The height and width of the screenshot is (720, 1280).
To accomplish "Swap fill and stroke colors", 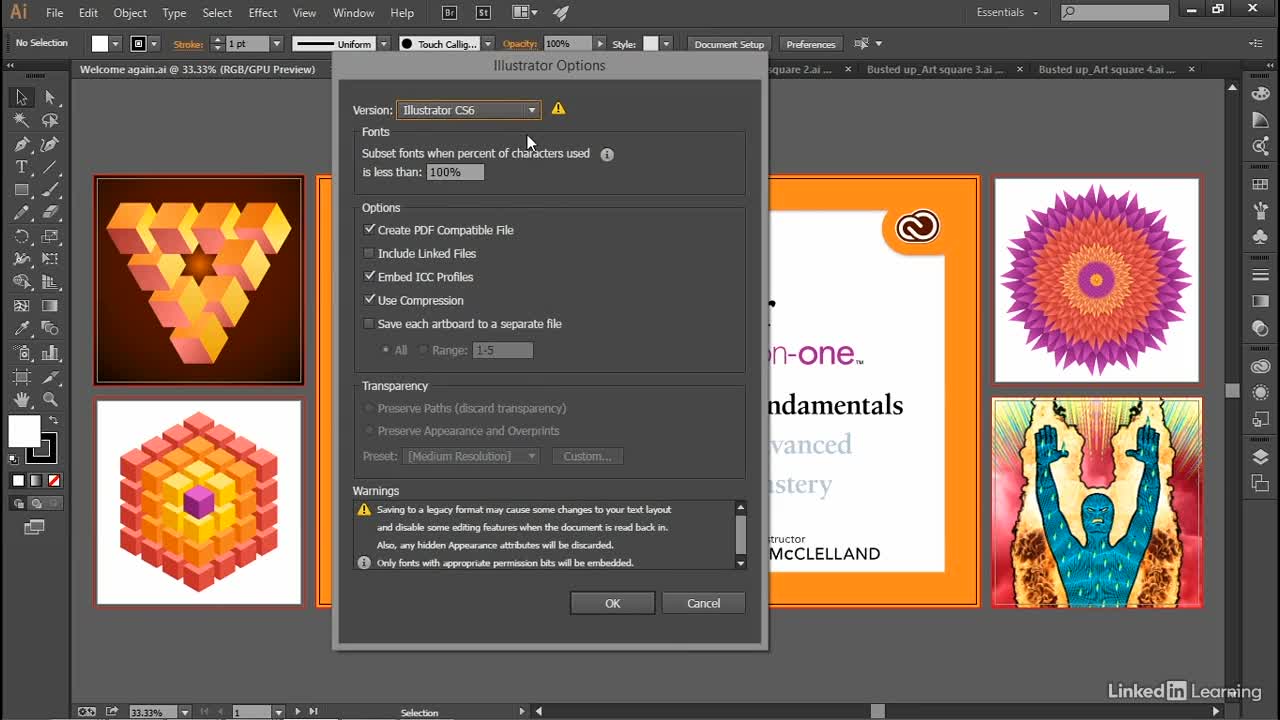I will tap(53, 420).
